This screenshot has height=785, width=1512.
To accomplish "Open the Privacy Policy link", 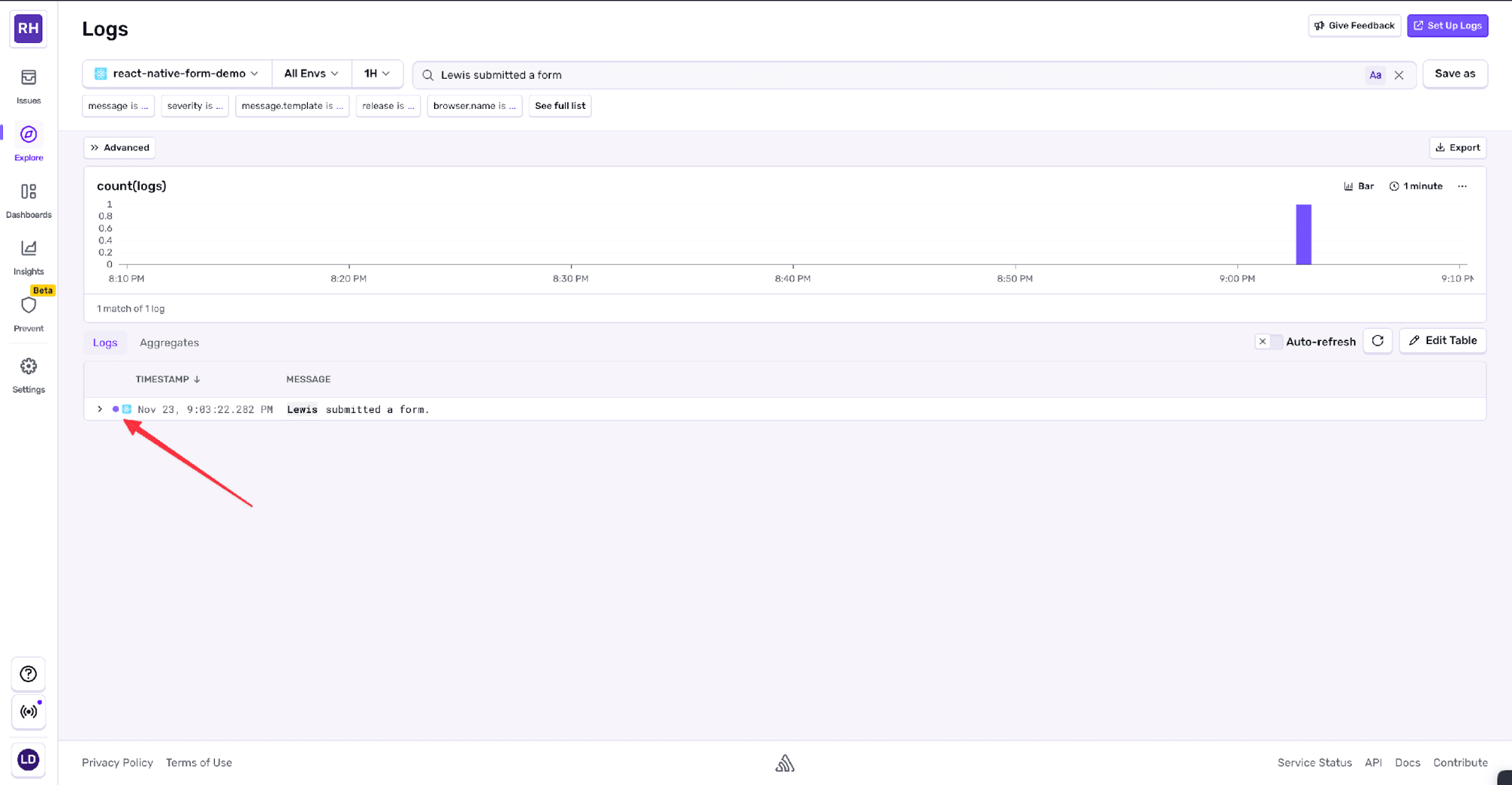I will (117, 762).
